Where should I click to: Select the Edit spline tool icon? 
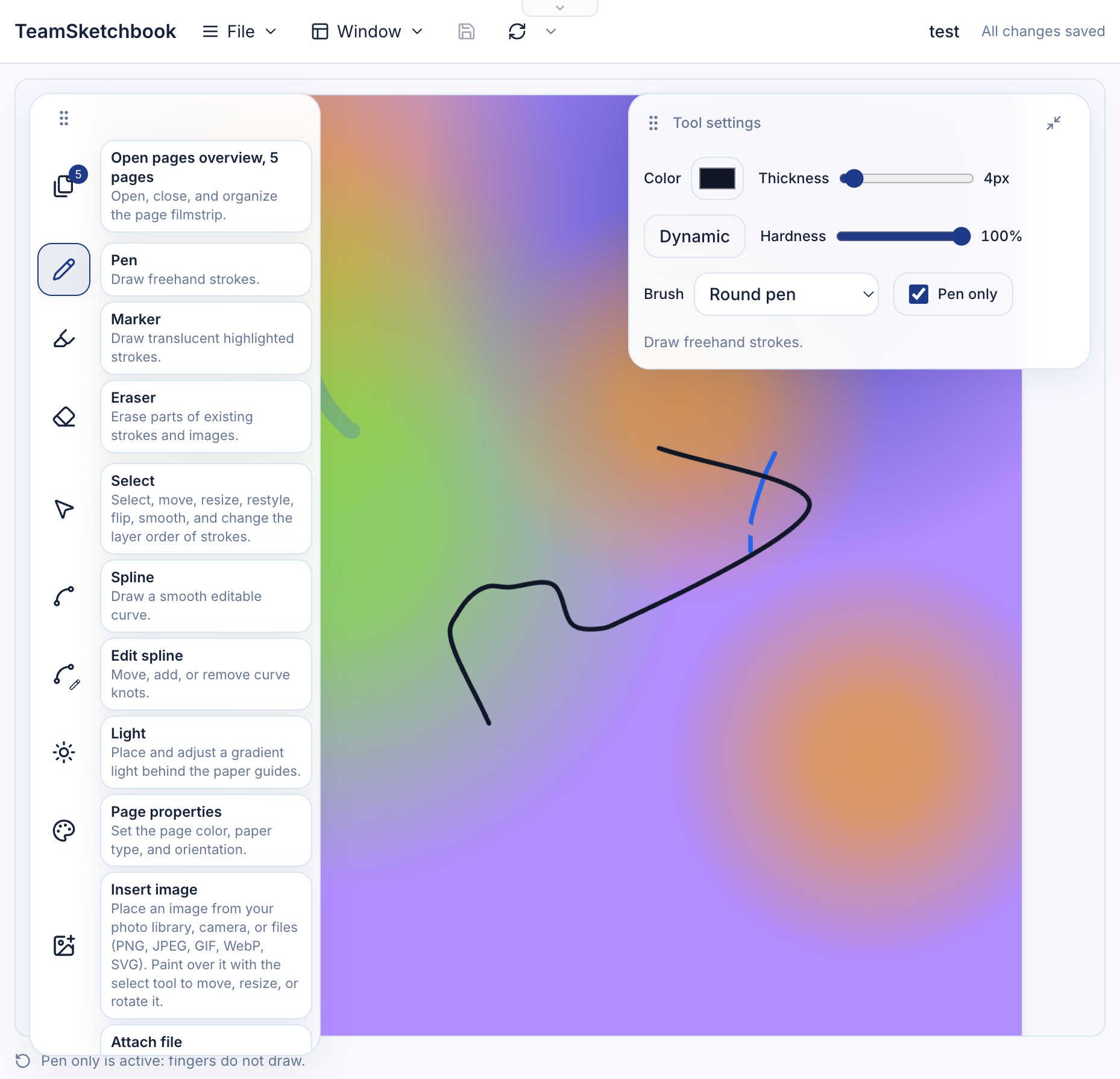click(66, 676)
